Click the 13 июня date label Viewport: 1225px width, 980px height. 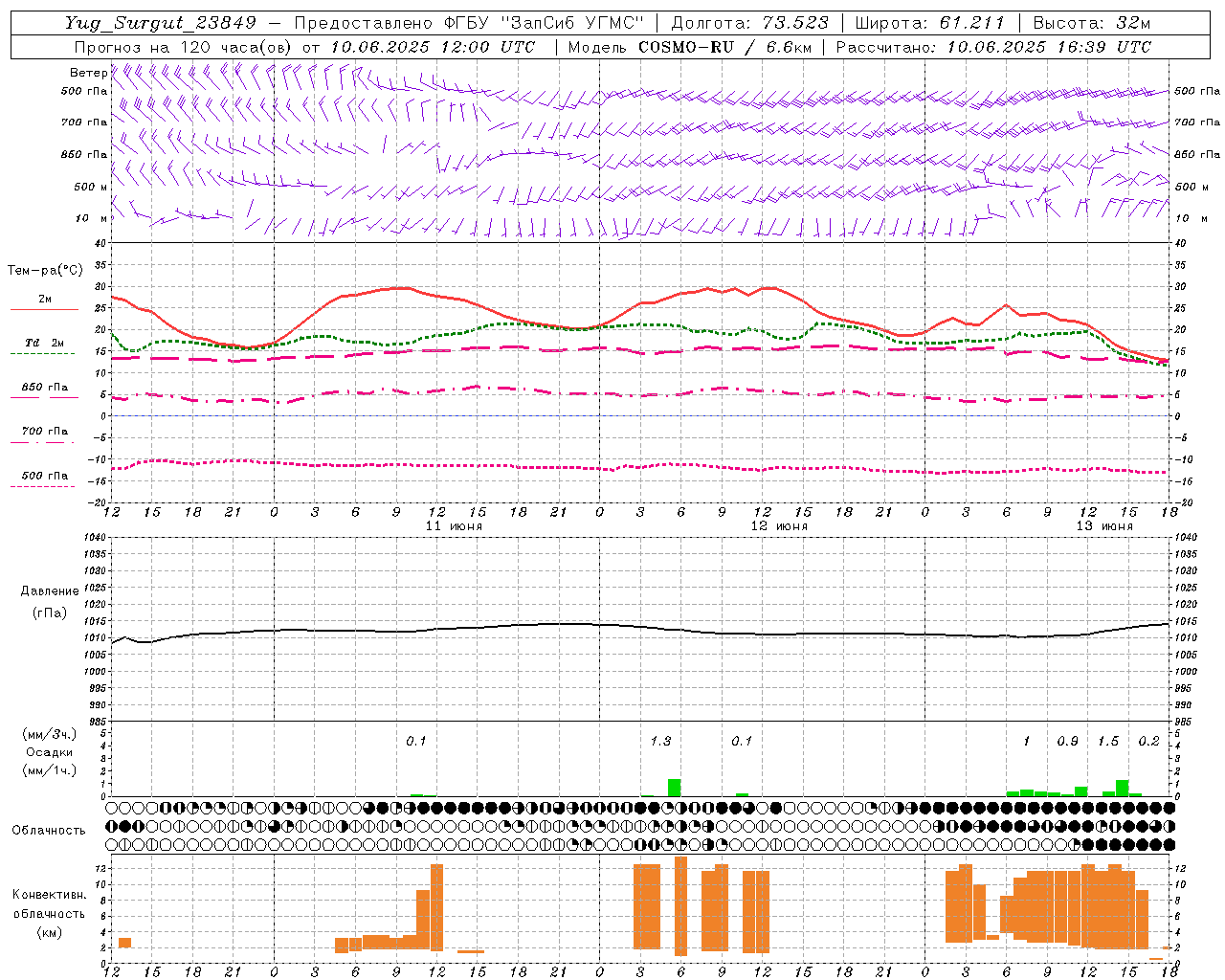(x=1104, y=526)
